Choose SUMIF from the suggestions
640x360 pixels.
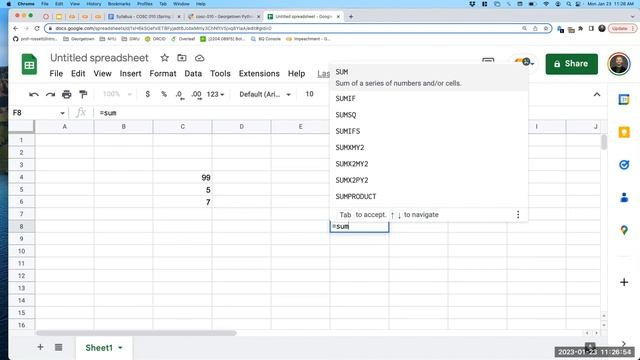tap(429, 99)
